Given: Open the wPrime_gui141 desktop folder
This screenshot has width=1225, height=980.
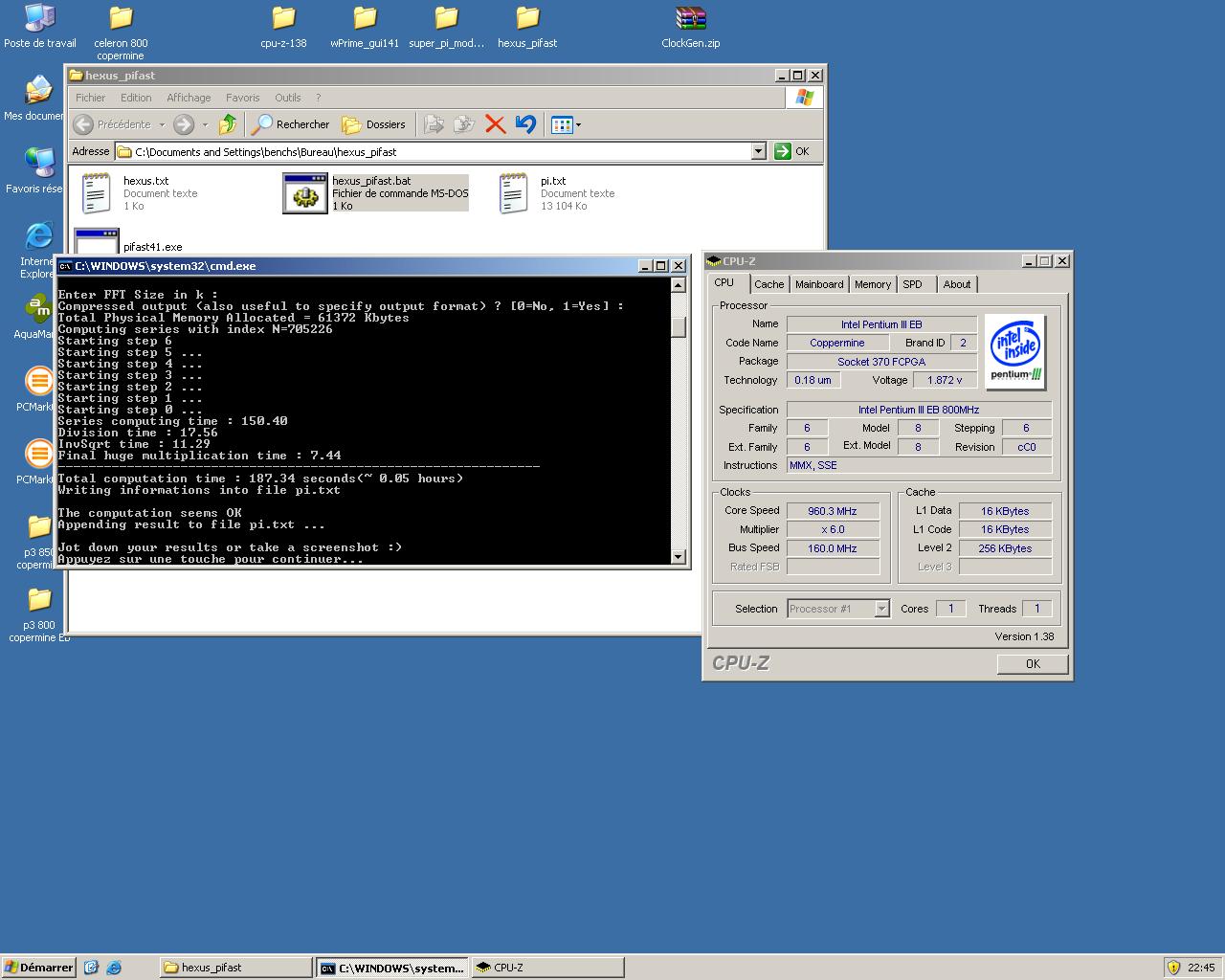Looking at the screenshot, I should [x=365, y=19].
